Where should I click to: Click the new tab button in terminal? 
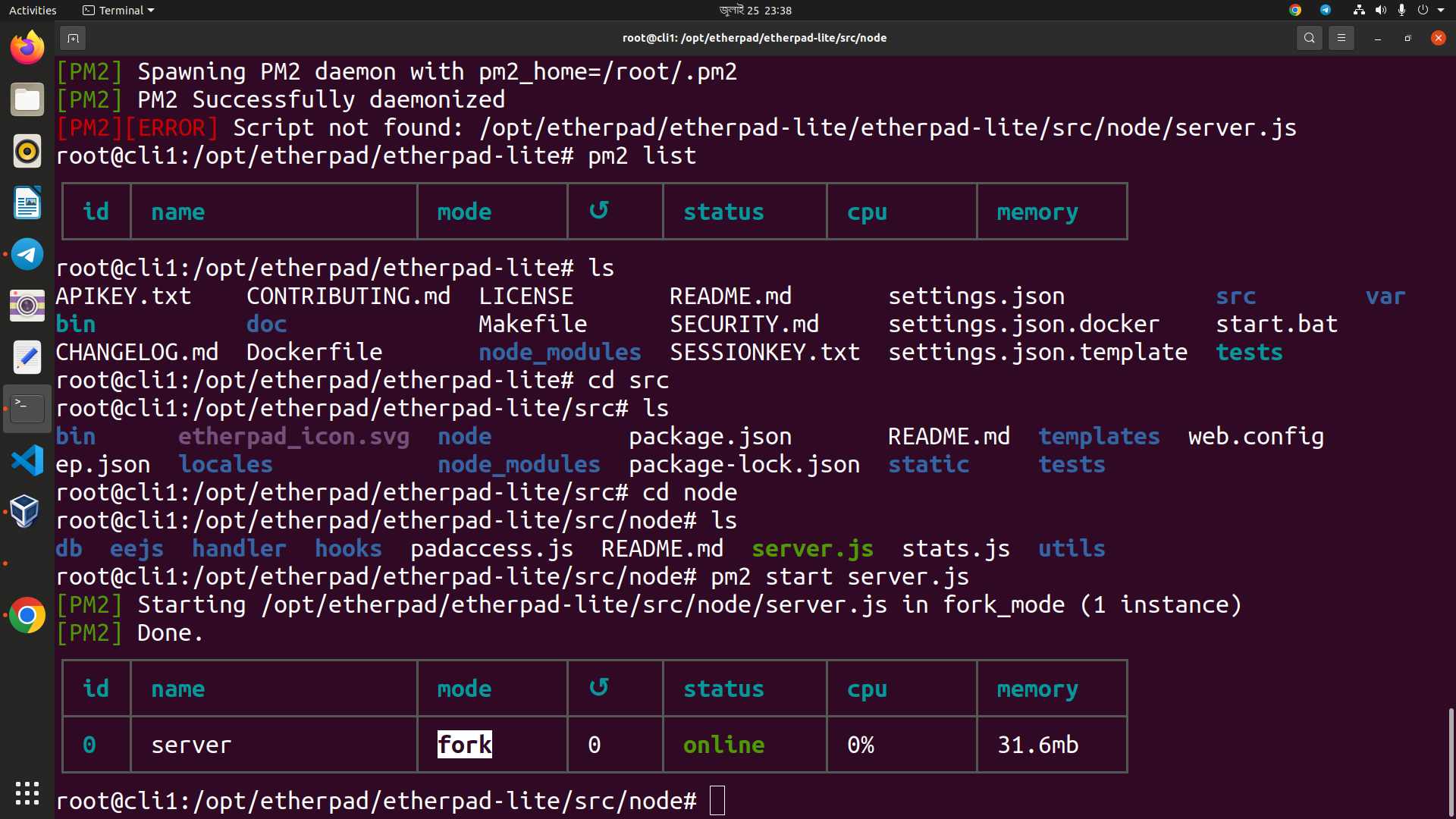pos(73,38)
